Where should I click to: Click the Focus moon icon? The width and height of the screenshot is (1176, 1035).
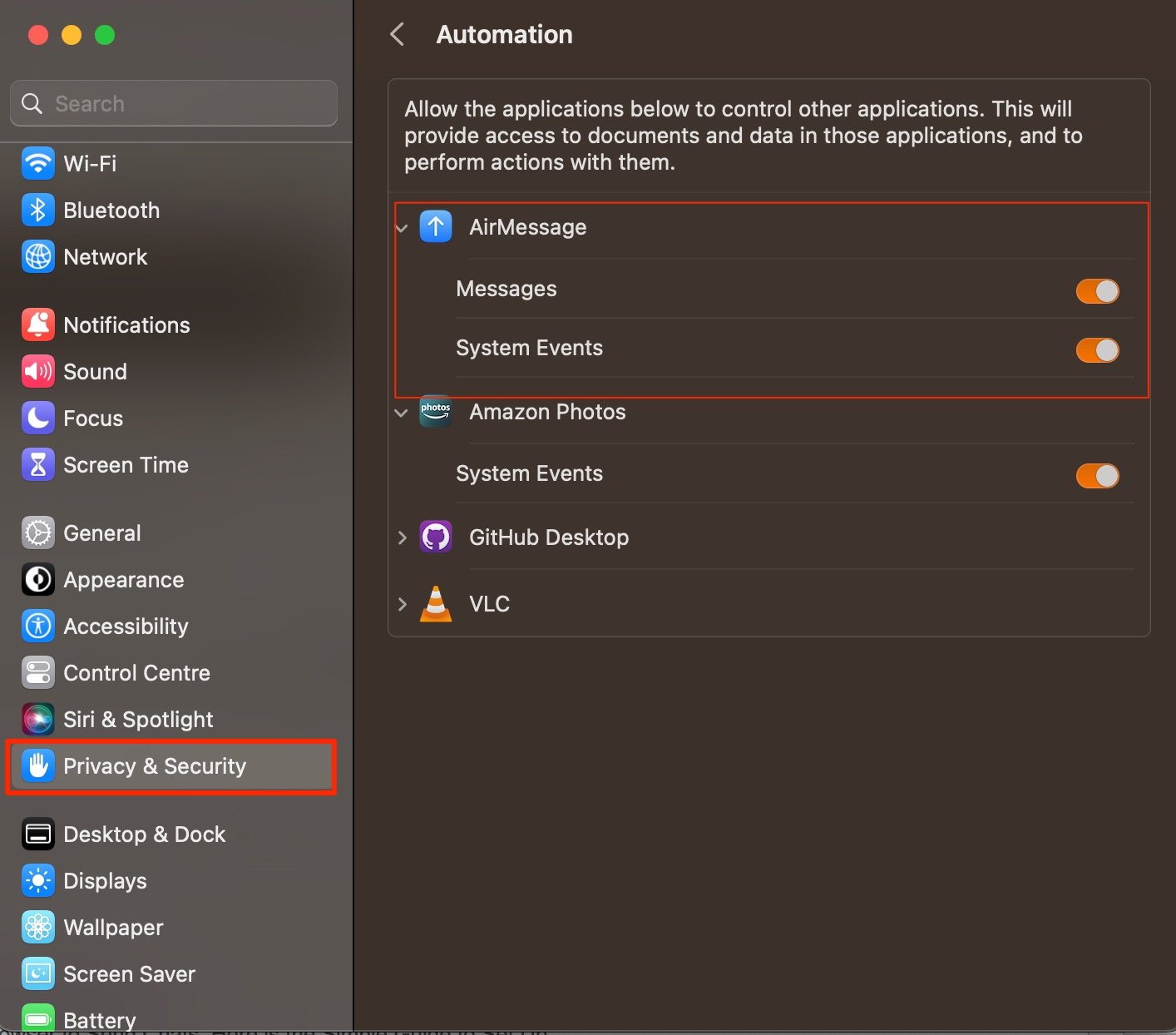(x=38, y=418)
